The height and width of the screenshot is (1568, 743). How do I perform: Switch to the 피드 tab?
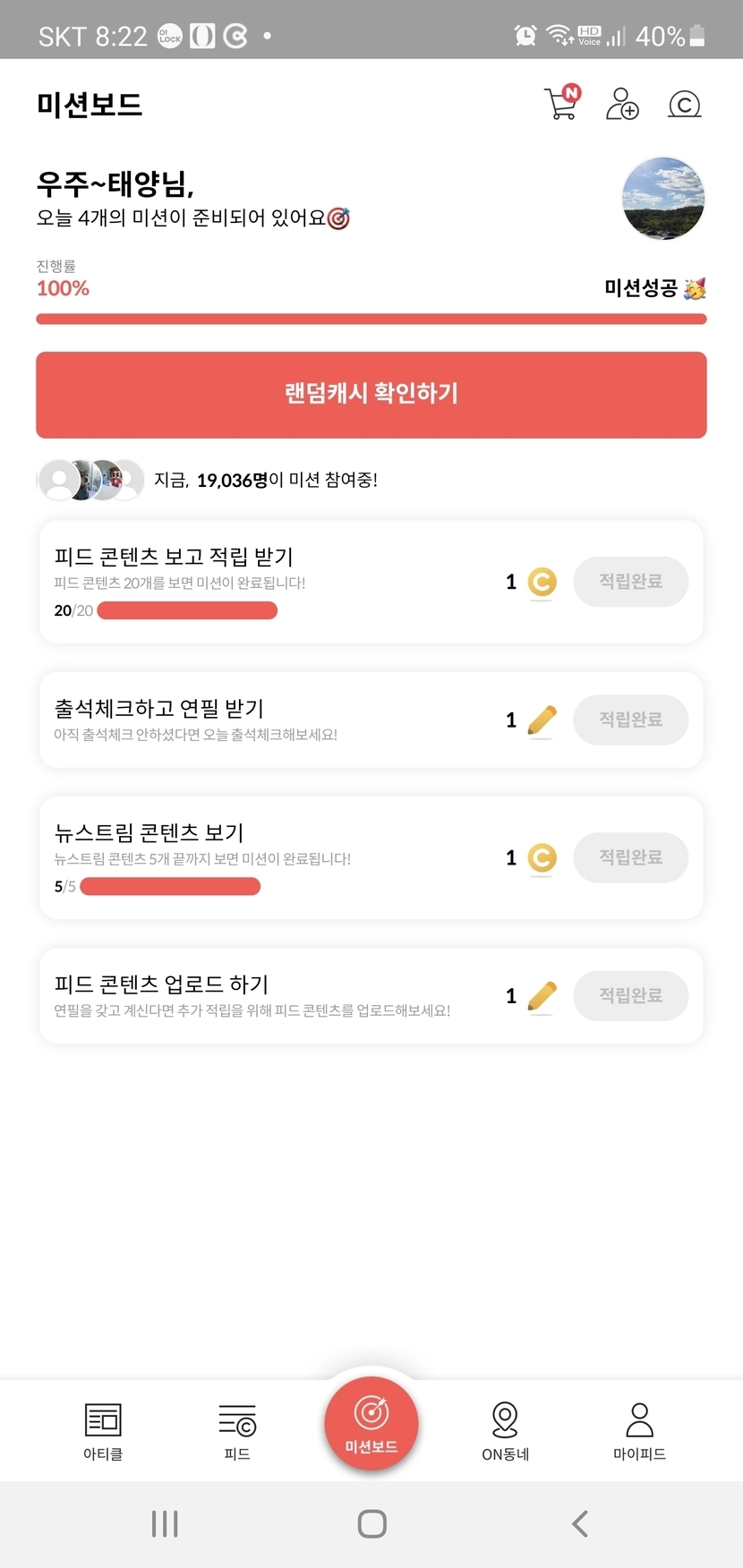click(237, 1430)
